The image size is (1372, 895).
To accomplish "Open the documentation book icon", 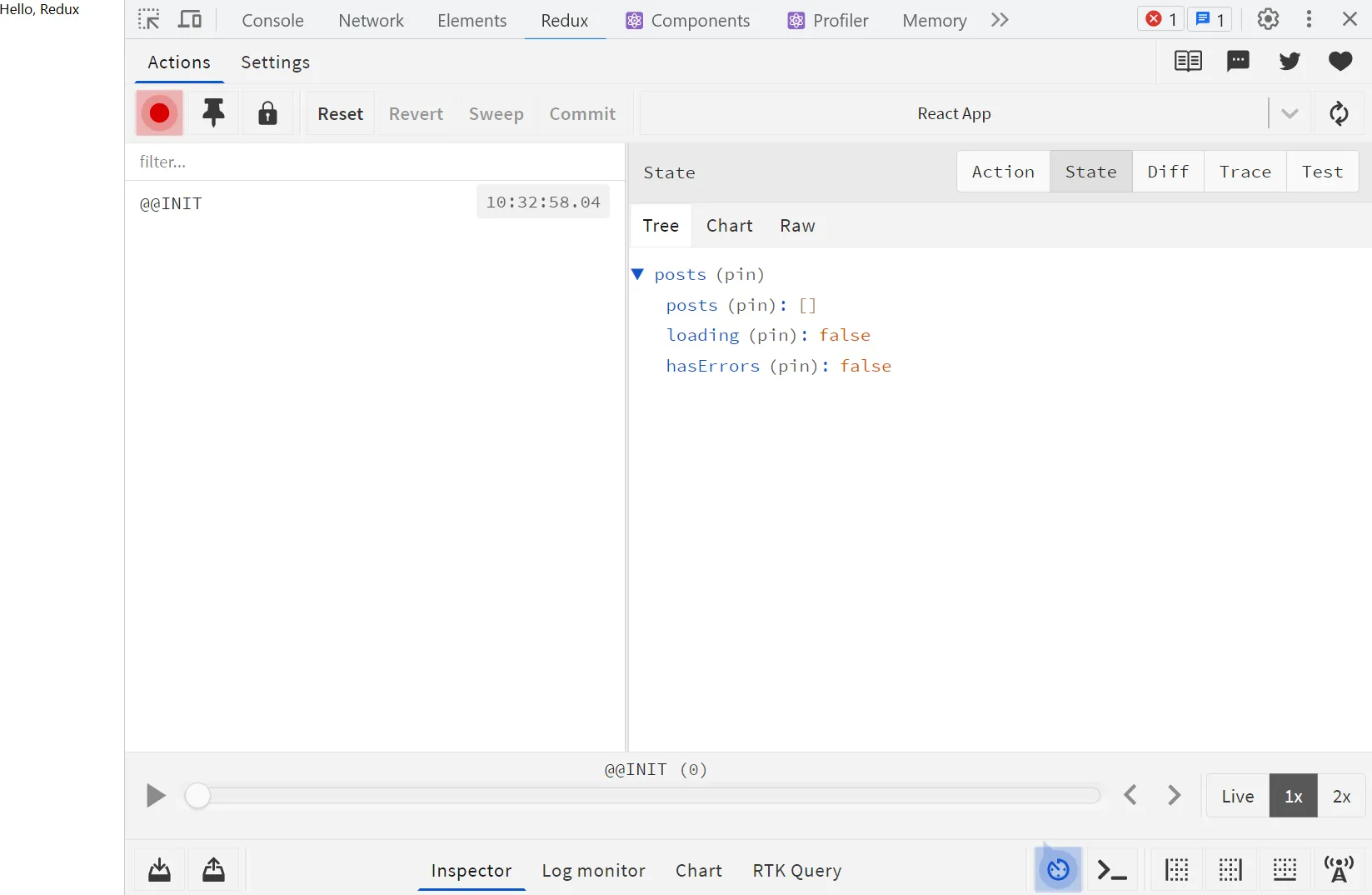I will tap(1187, 61).
